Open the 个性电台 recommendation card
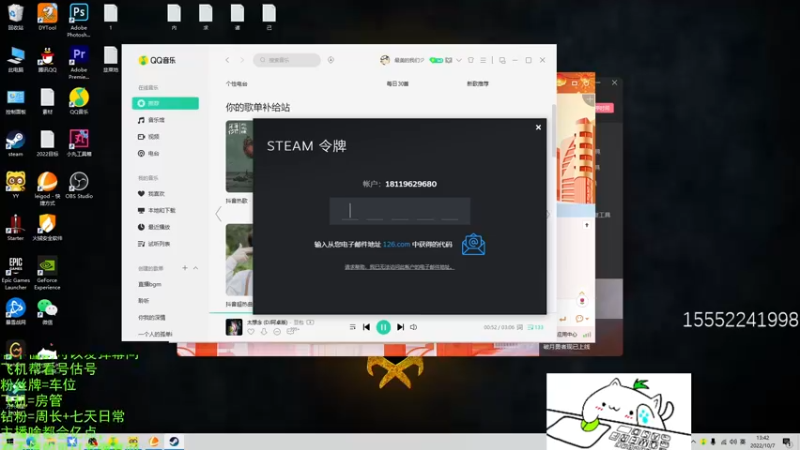The image size is (800, 450). [x=237, y=84]
